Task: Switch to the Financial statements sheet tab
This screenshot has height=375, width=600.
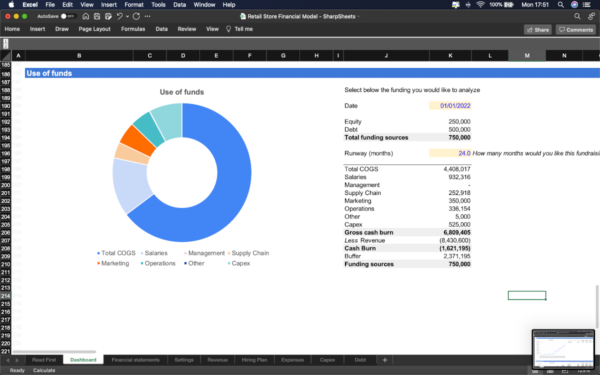Action: coord(135,360)
